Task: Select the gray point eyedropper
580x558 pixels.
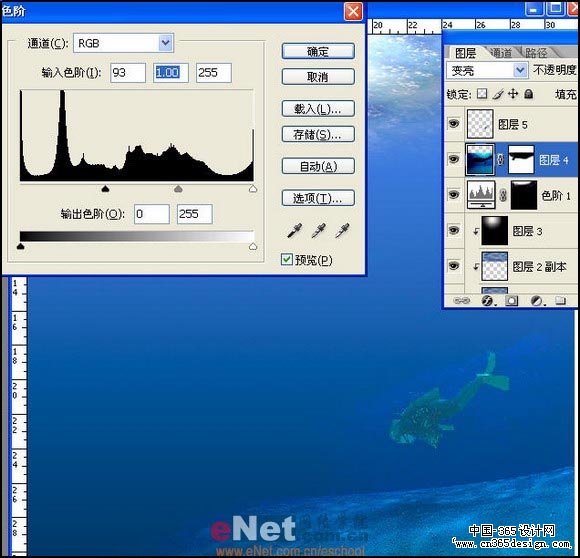Action: coord(318,230)
